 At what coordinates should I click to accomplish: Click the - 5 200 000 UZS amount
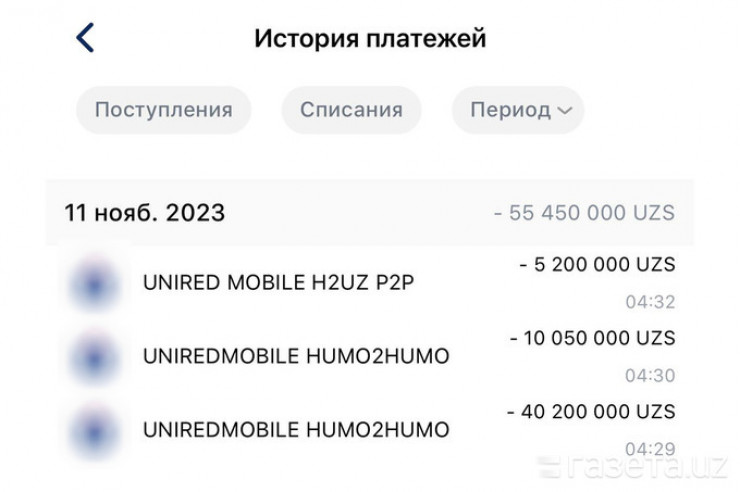coord(597,265)
